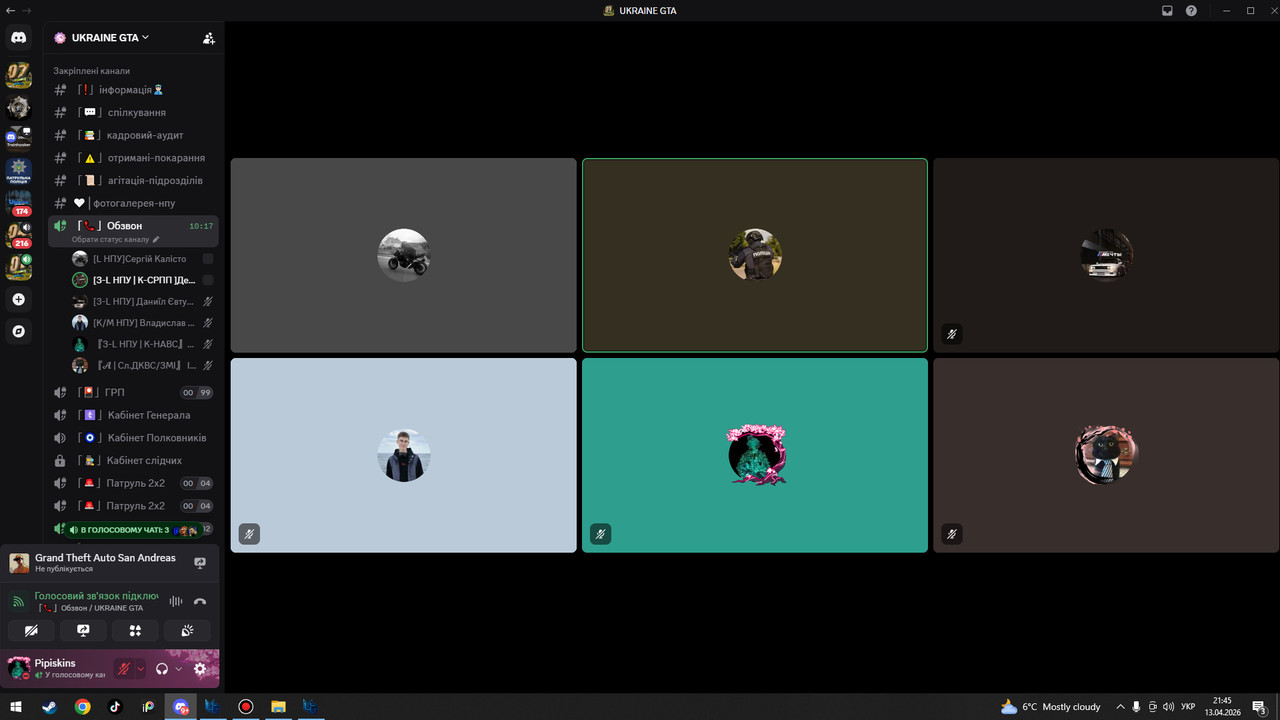
Task: Invite people with the add-member icon
Action: click(x=208, y=38)
